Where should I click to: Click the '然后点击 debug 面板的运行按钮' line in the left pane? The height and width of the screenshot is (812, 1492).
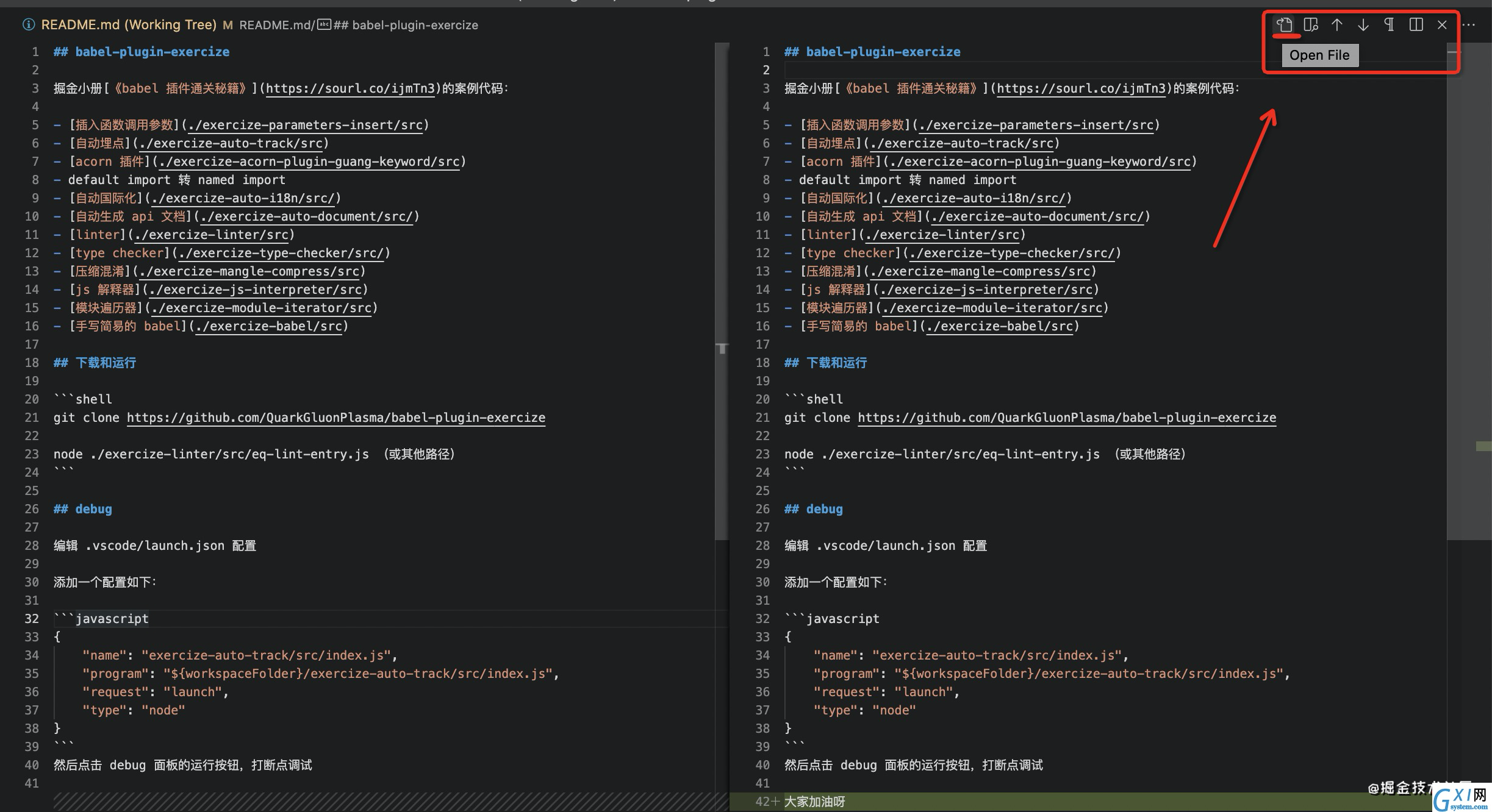coord(183,765)
